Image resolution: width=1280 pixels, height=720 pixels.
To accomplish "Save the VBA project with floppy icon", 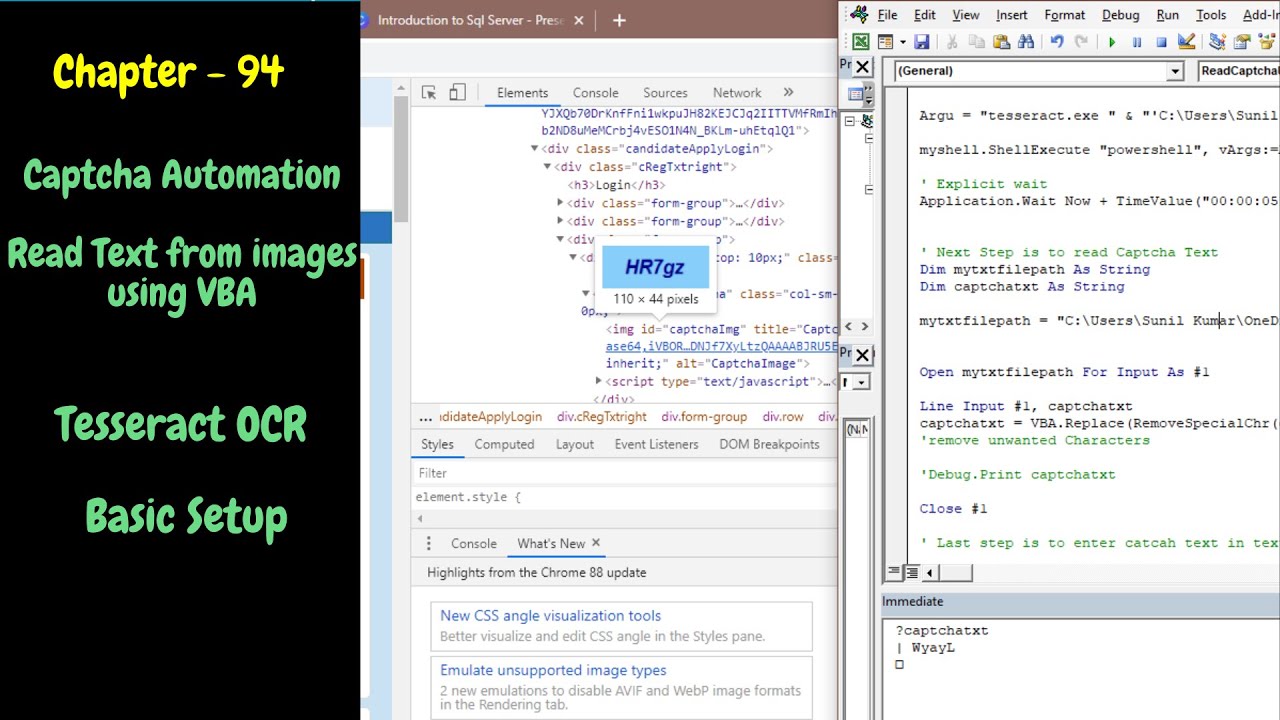I will pos(921,42).
